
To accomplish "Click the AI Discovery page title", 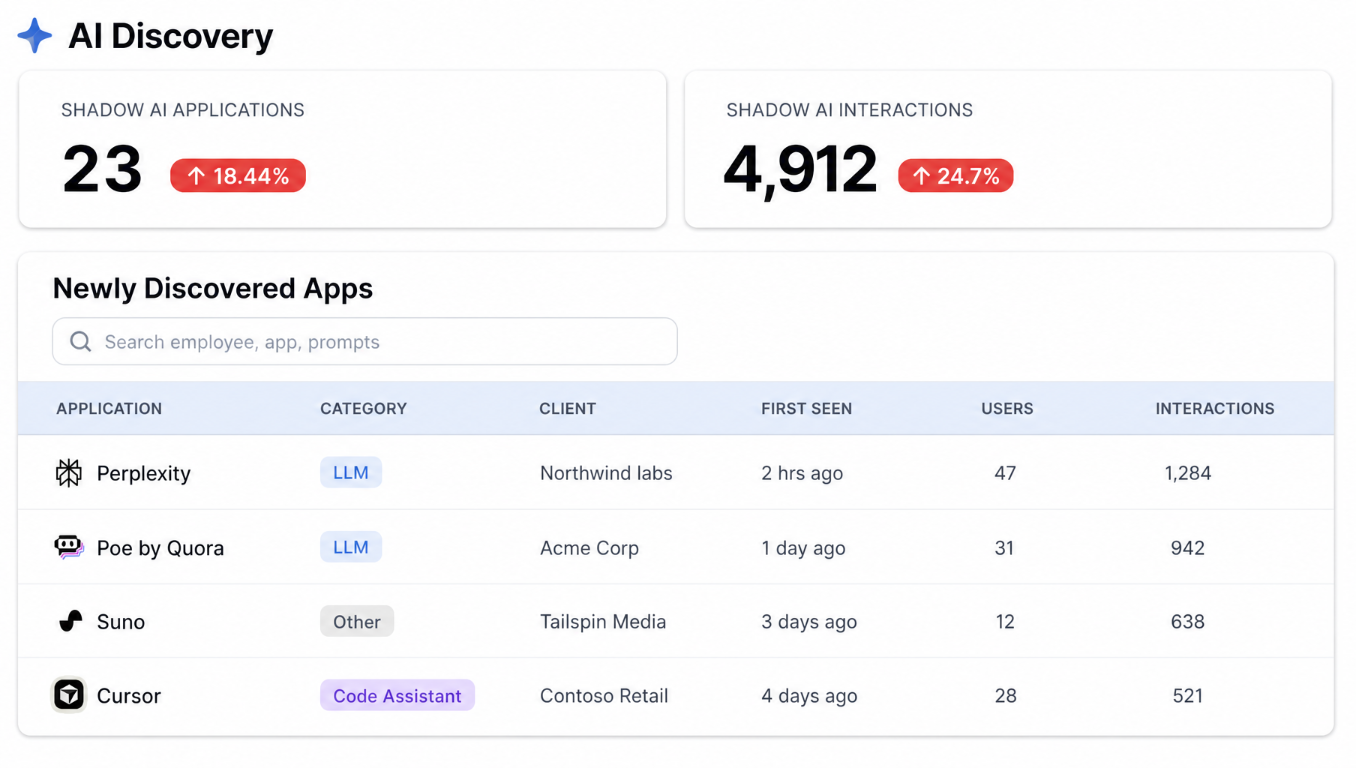I will 171,36.
